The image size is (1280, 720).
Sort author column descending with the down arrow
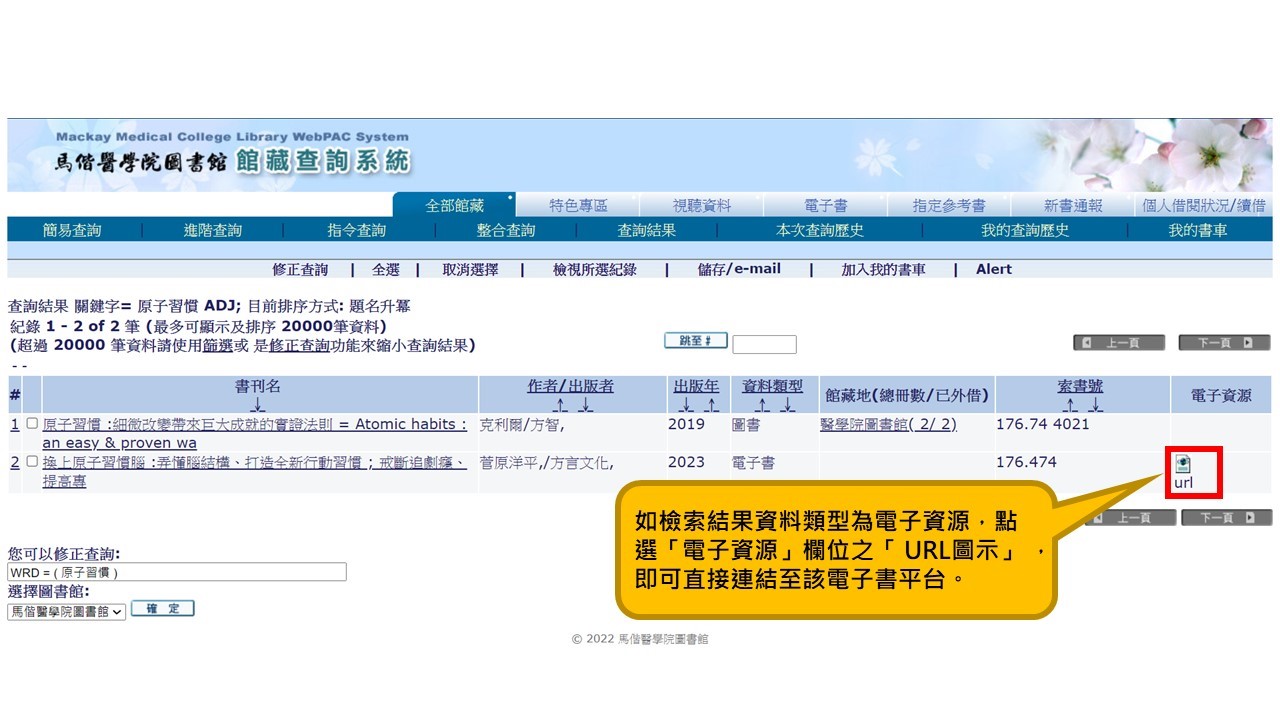click(586, 404)
